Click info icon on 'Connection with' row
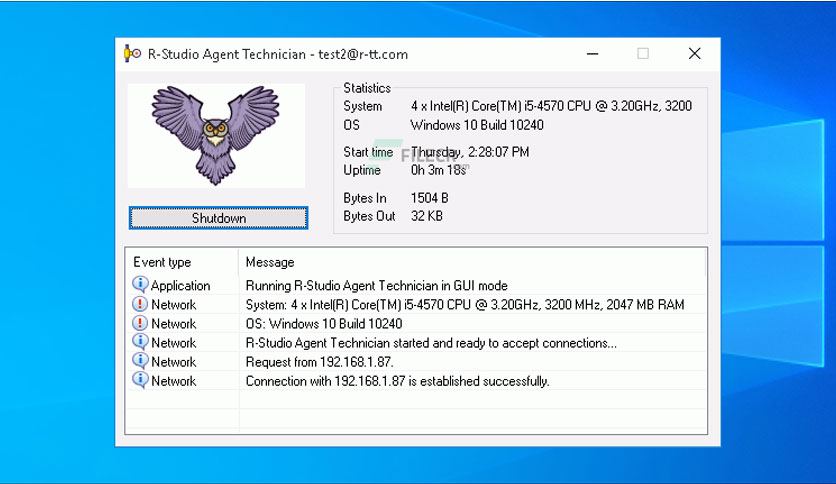 coord(140,381)
